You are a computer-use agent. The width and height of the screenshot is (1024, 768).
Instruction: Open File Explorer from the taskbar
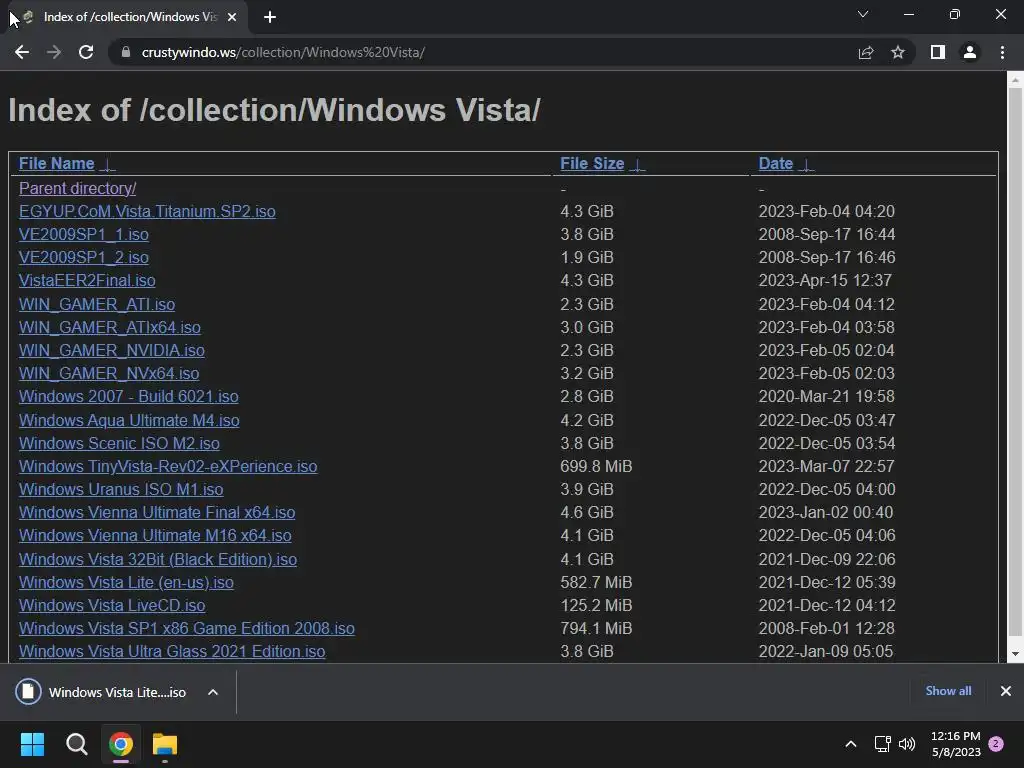pyautogui.click(x=165, y=744)
